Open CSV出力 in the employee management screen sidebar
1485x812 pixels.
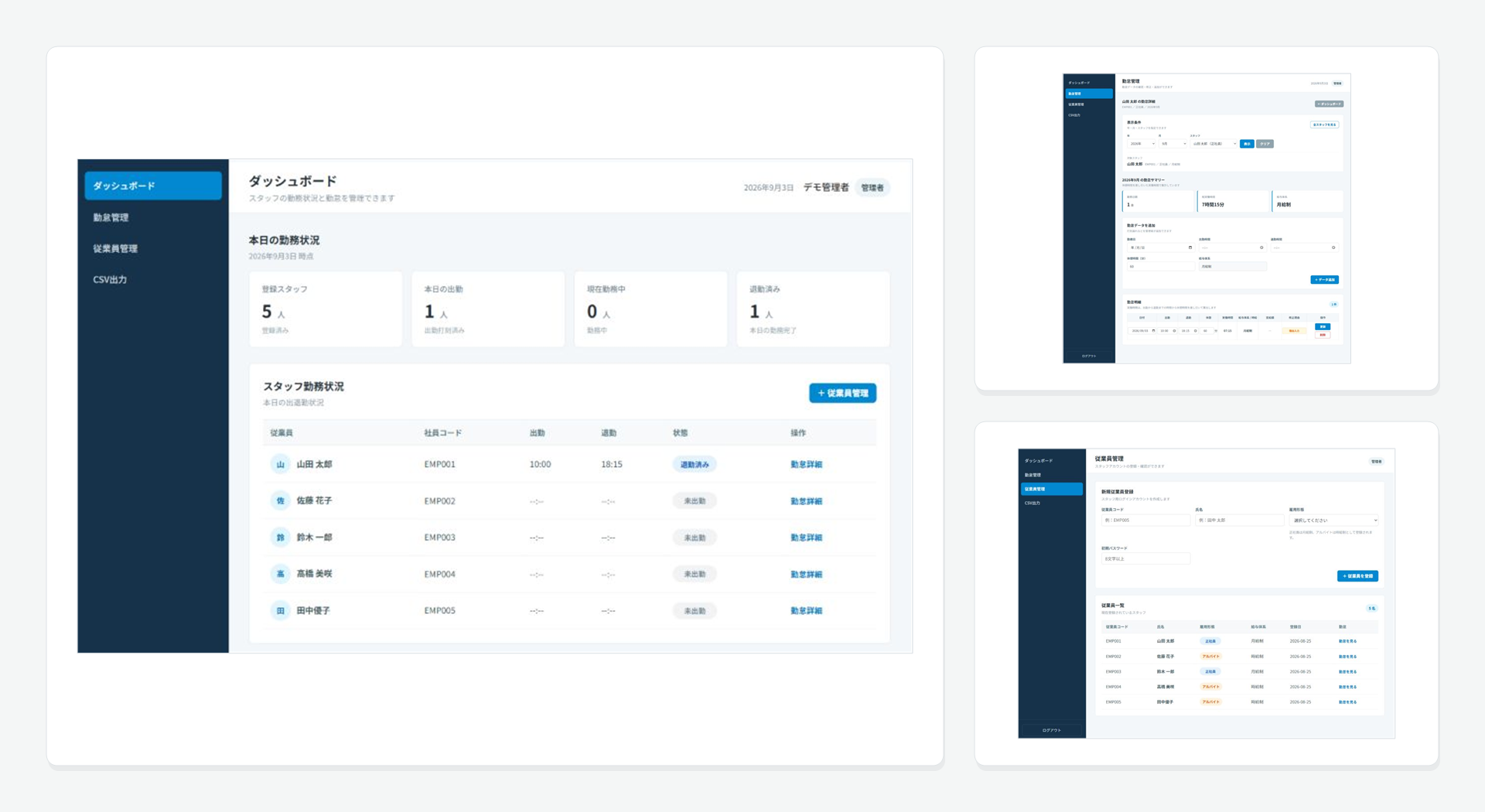[x=1052, y=503]
